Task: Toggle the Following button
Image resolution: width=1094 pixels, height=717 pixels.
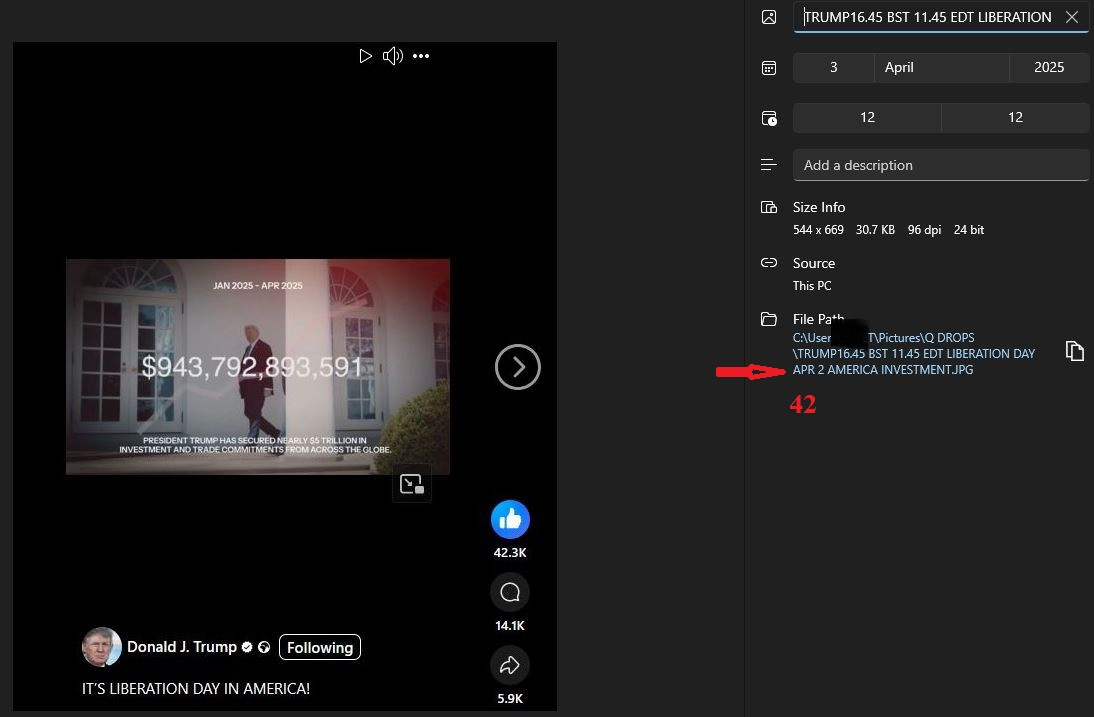Action: [x=319, y=647]
